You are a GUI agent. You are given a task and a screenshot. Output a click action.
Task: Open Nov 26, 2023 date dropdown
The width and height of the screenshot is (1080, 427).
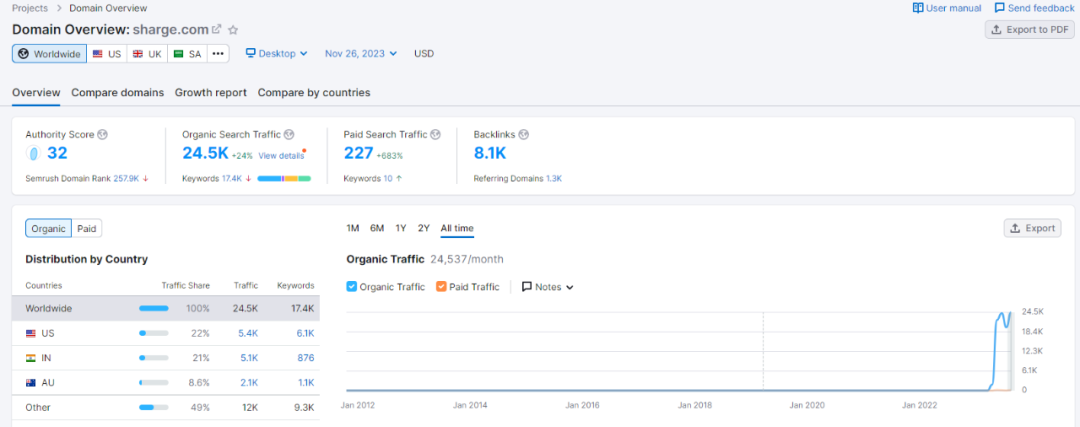(x=361, y=54)
